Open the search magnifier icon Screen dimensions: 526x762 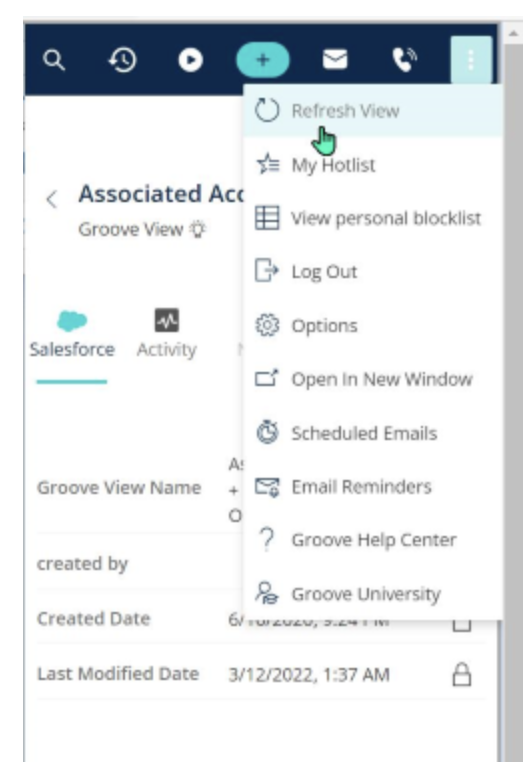53,60
